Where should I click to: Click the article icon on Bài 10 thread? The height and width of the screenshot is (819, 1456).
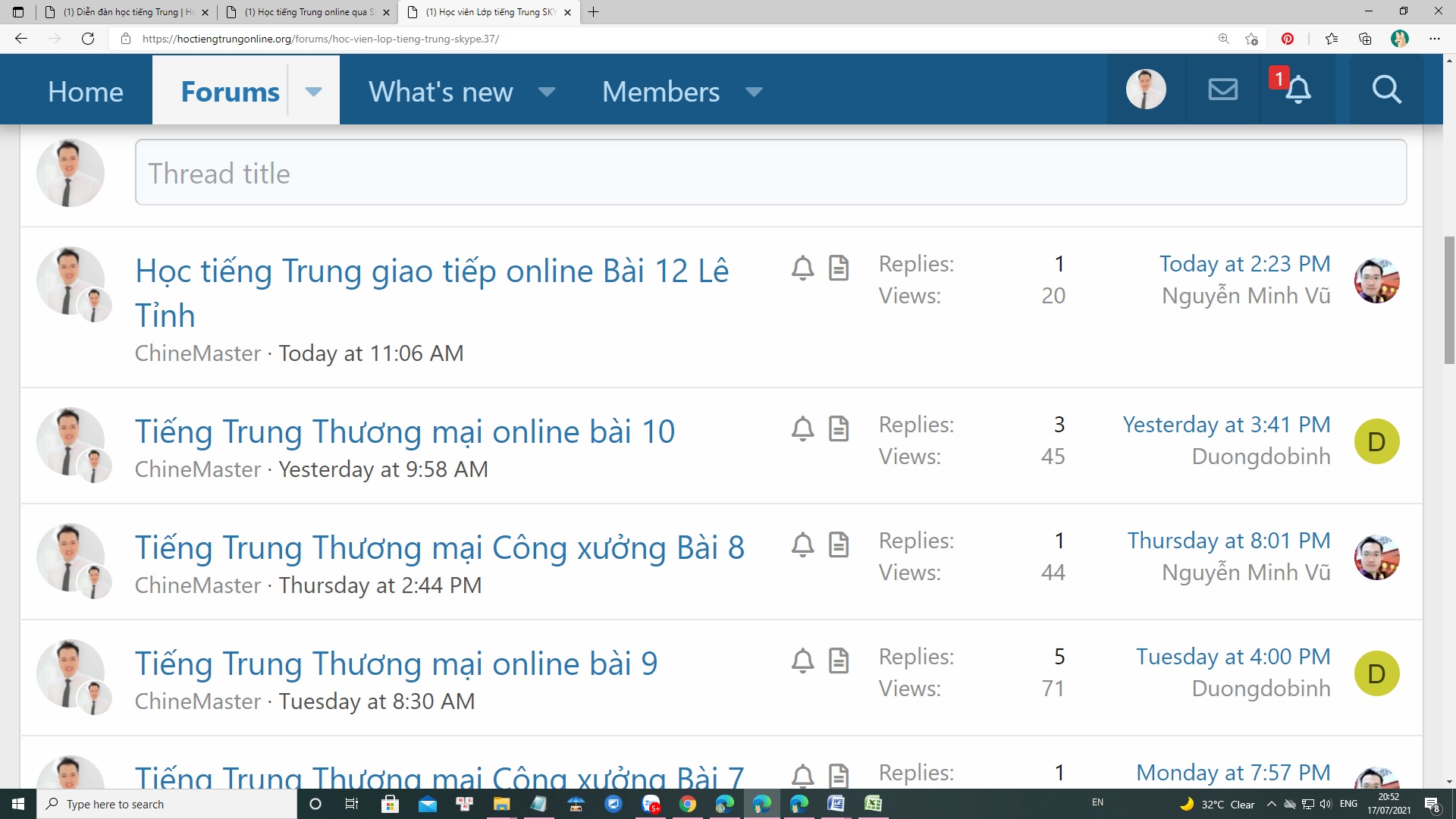[x=838, y=428]
